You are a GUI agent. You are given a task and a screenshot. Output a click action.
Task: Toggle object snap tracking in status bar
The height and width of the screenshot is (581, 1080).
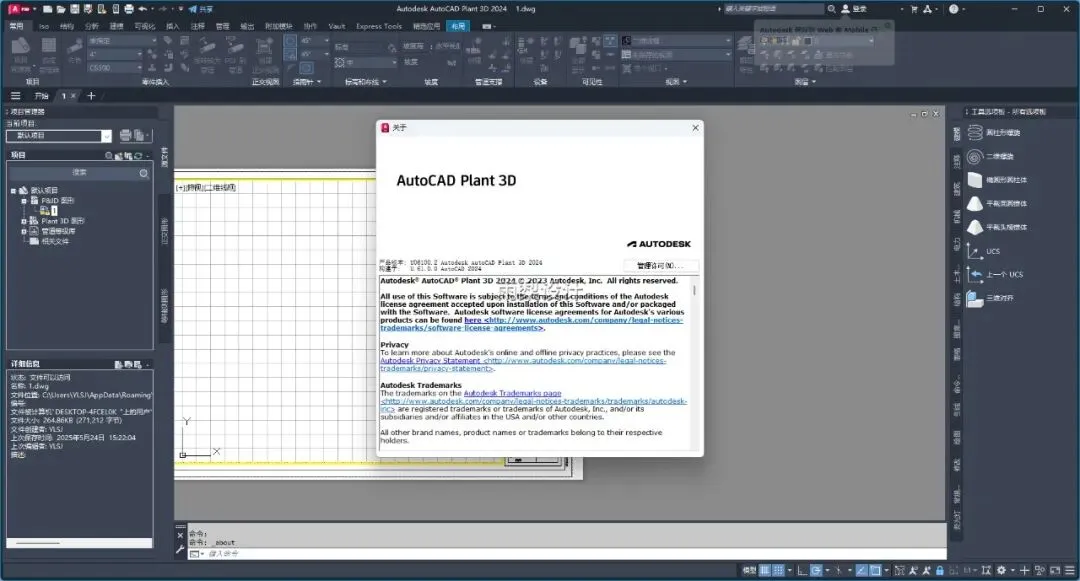point(861,570)
